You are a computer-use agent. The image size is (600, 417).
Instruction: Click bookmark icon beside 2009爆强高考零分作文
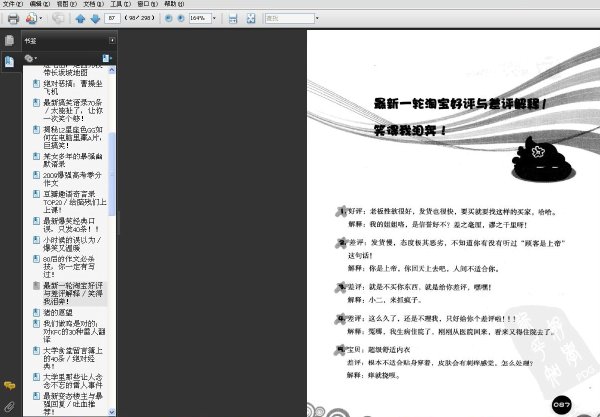pyautogui.click(x=36, y=175)
